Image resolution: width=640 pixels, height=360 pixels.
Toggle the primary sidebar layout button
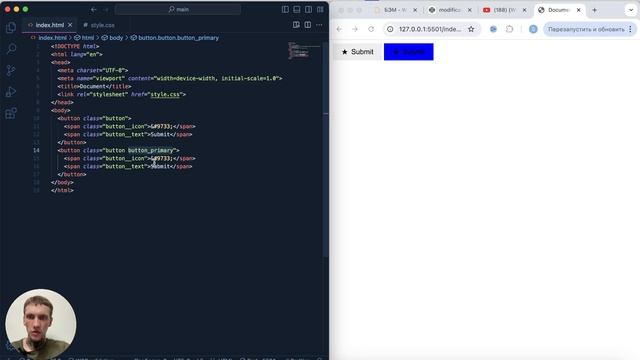point(285,9)
